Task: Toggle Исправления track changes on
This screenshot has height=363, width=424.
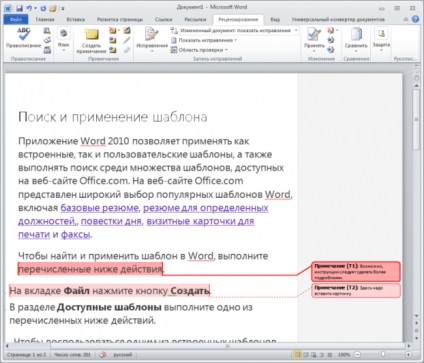Action: click(x=152, y=40)
